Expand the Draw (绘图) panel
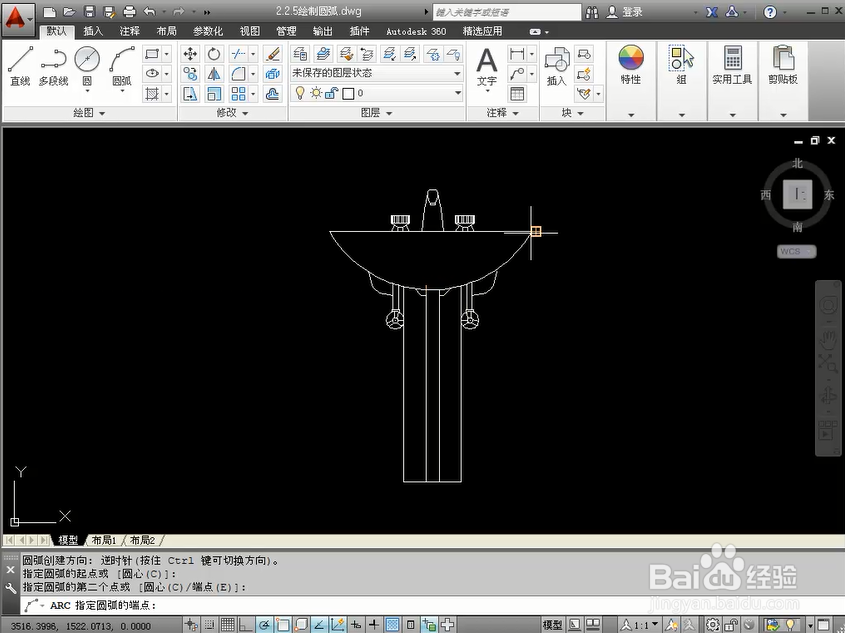The width and height of the screenshot is (845, 633). pyautogui.click(x=89, y=113)
